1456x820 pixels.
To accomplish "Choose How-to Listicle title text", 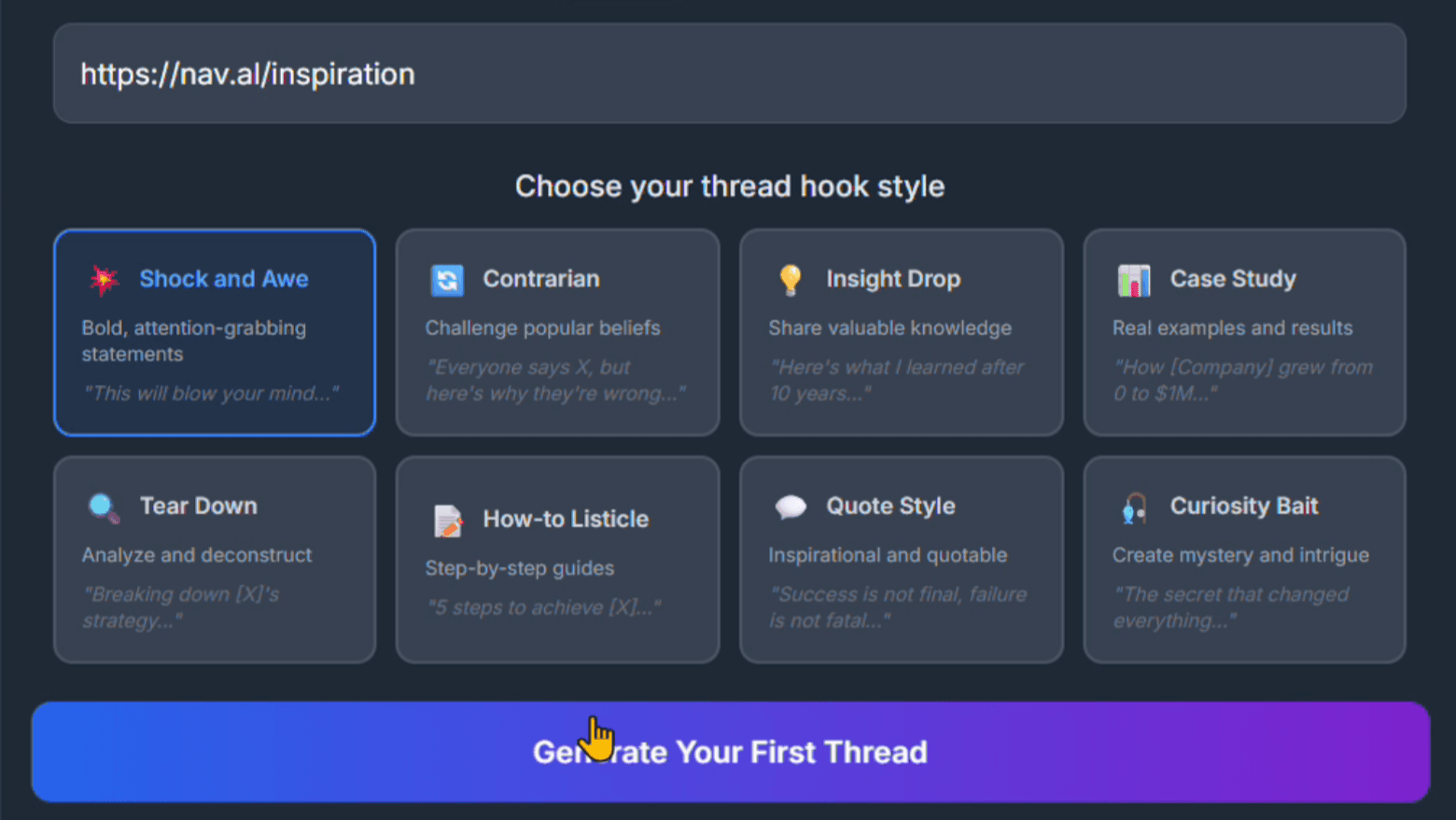I will (566, 519).
